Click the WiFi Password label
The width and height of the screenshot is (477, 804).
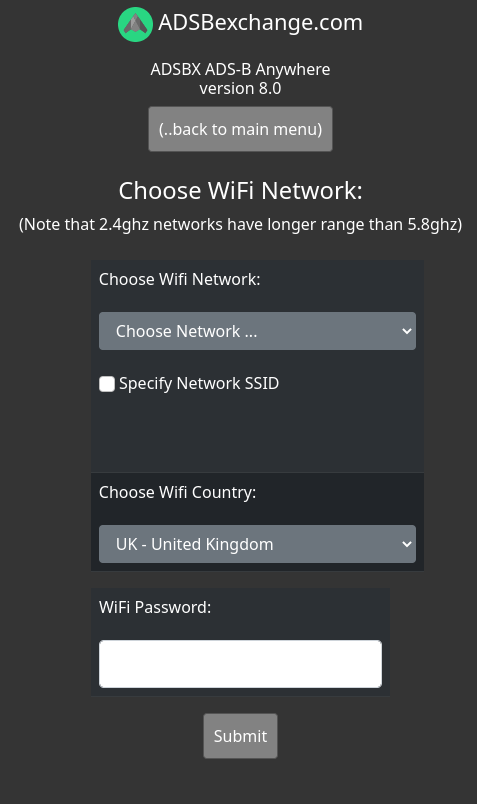[155, 608]
